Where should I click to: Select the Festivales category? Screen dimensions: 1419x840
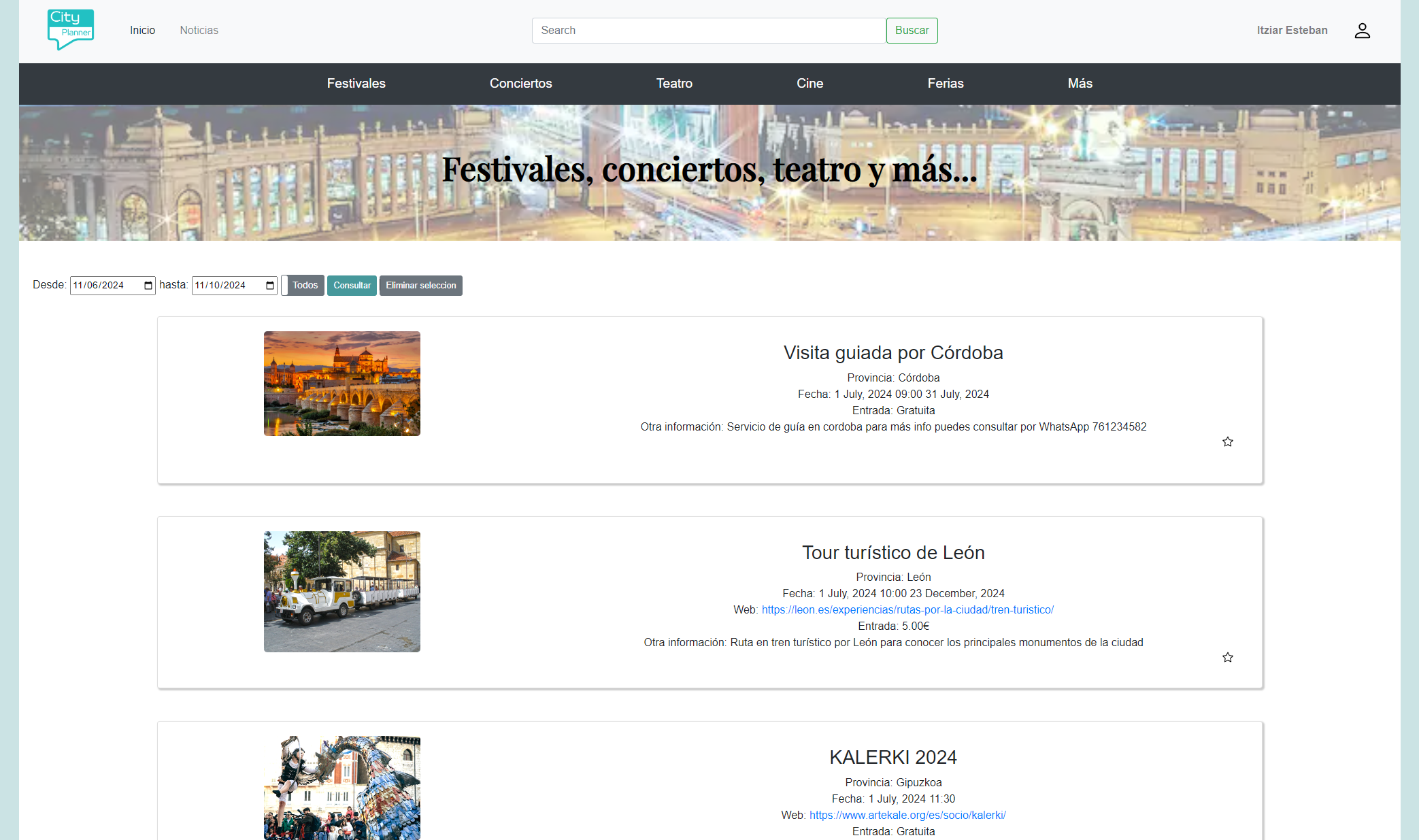coord(356,84)
